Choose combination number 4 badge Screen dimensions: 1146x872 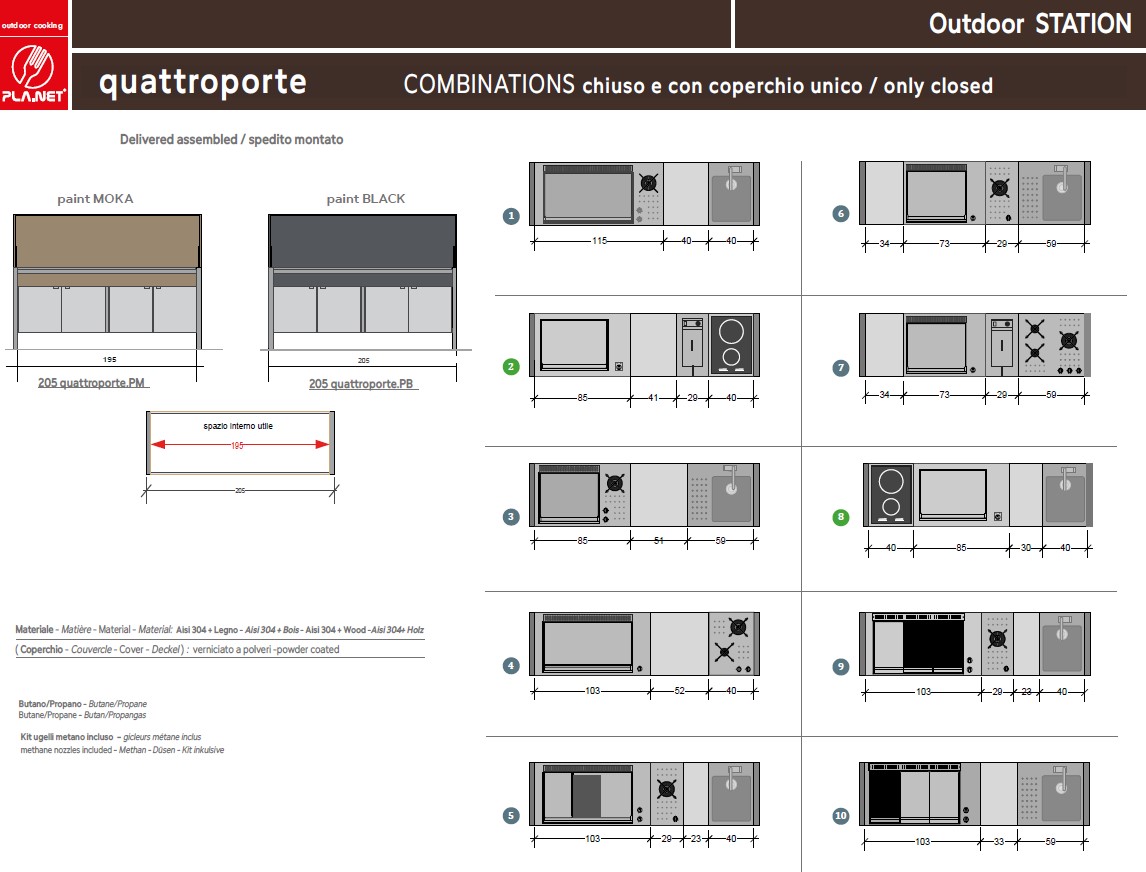(512, 665)
